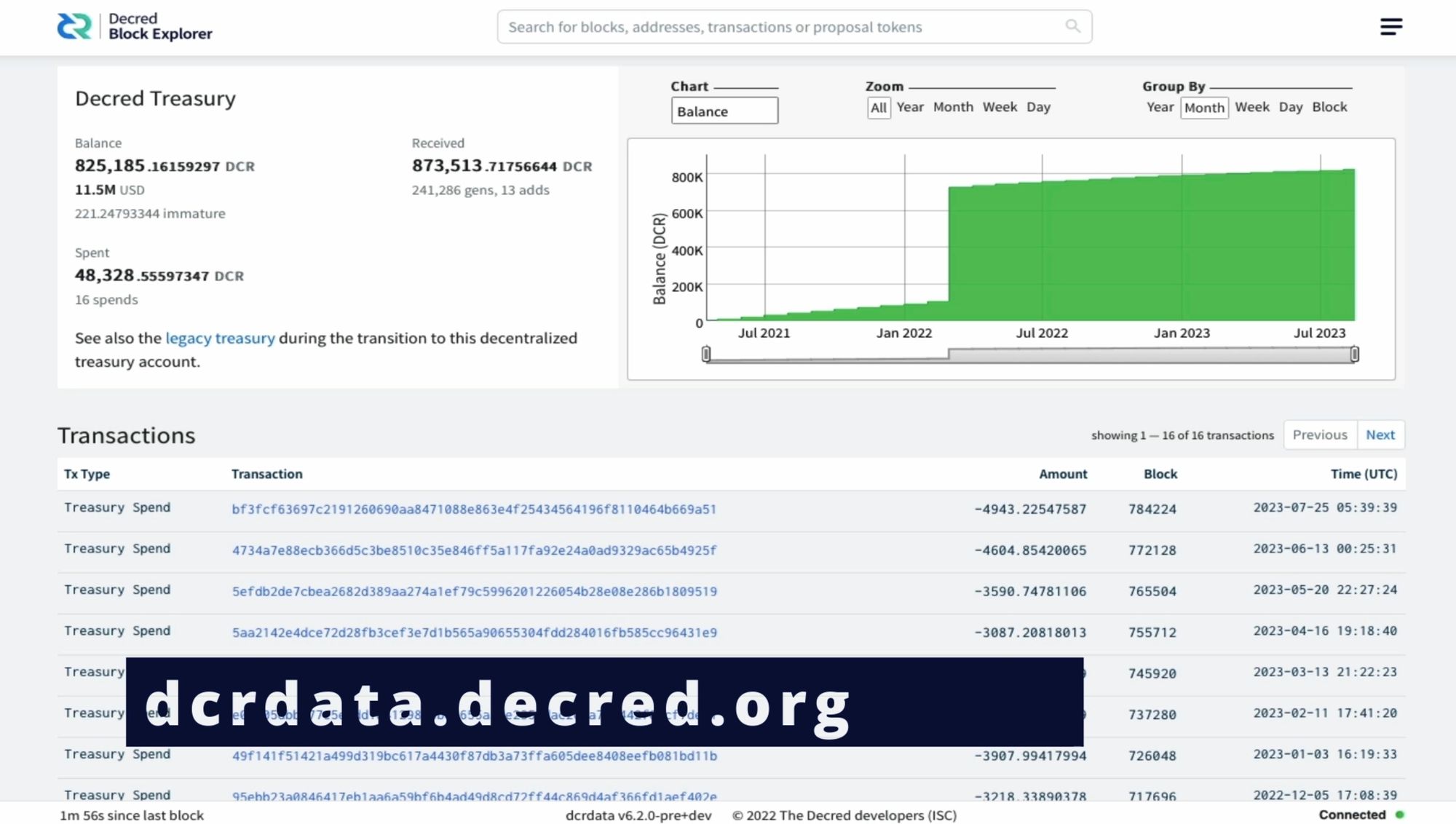Open transaction 4734a7e88ecb366d...
Image resolution: width=1456 pixels, height=824 pixels.
474,550
